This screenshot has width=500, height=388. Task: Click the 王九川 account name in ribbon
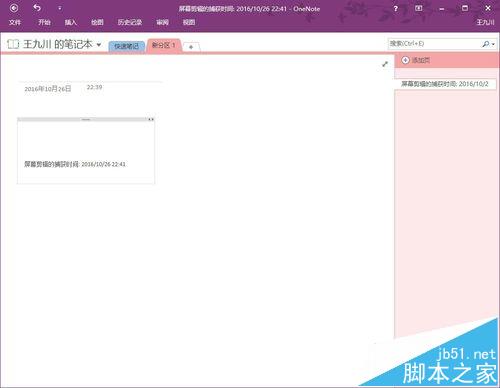[485, 22]
